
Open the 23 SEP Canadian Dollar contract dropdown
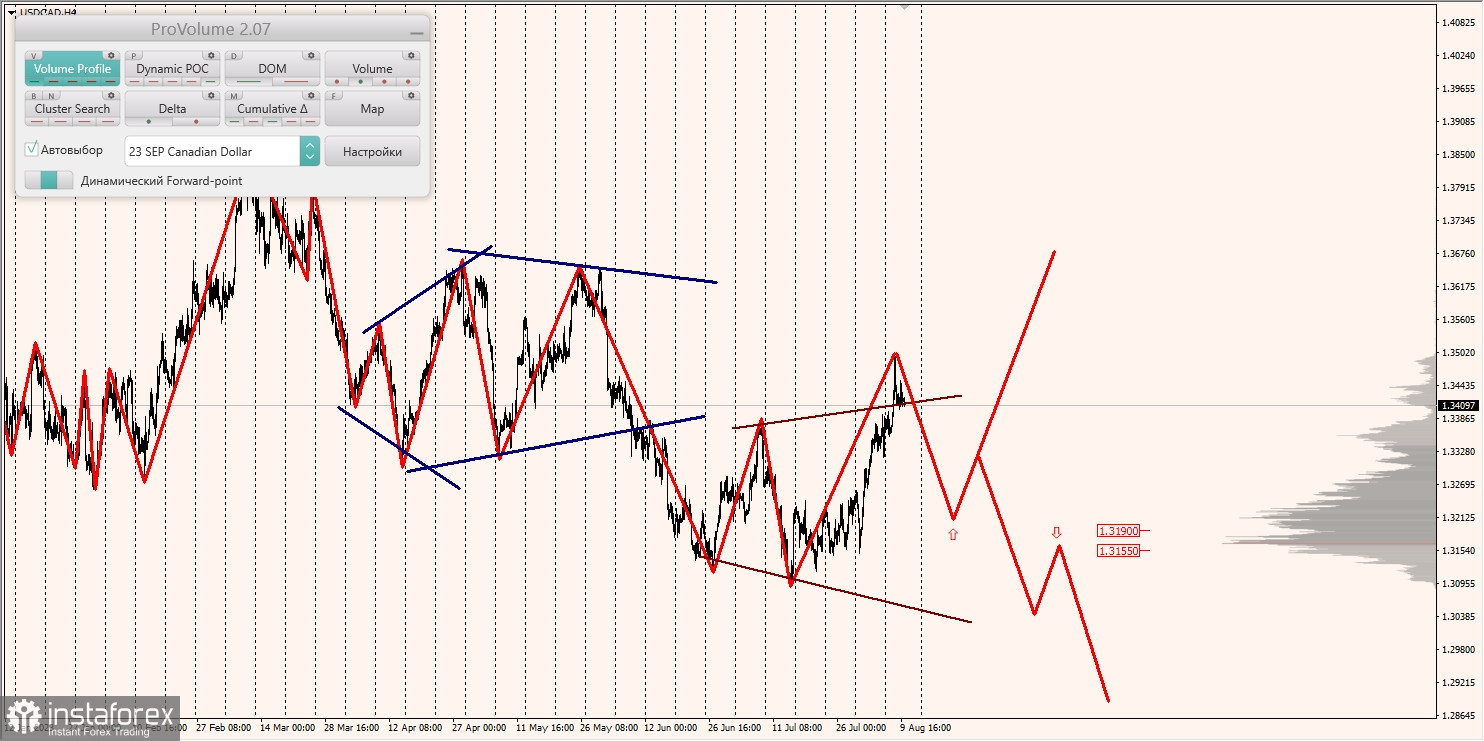coord(213,151)
